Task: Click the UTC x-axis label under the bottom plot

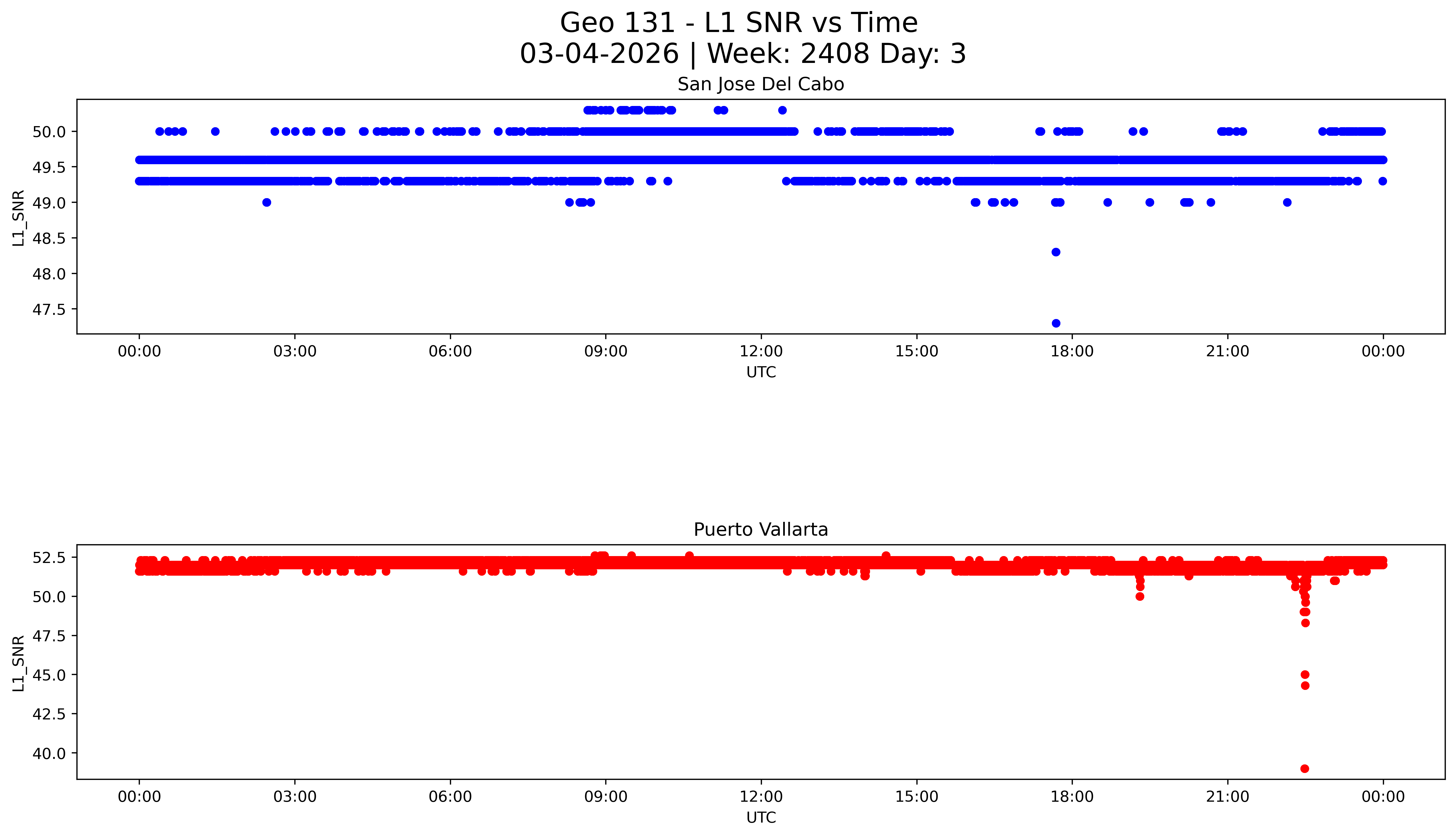Action: [761, 817]
